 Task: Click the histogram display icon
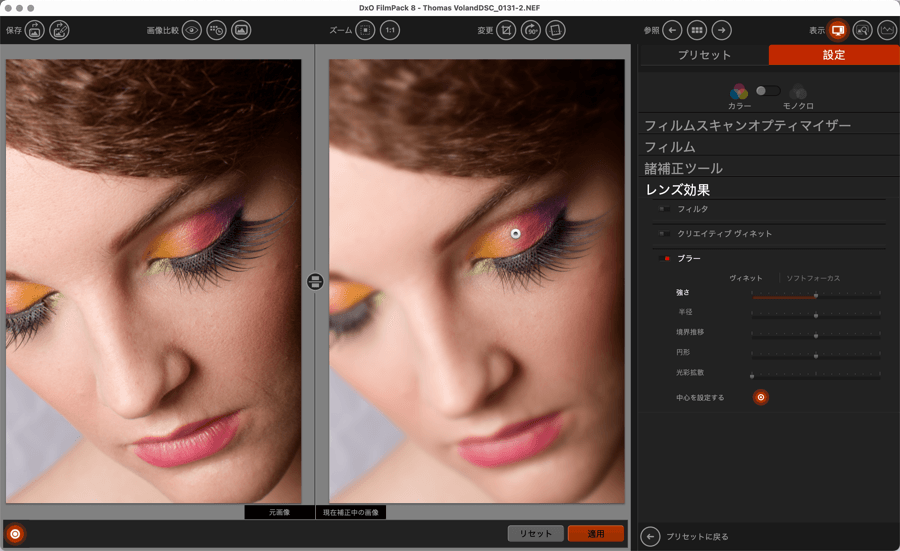click(887, 30)
